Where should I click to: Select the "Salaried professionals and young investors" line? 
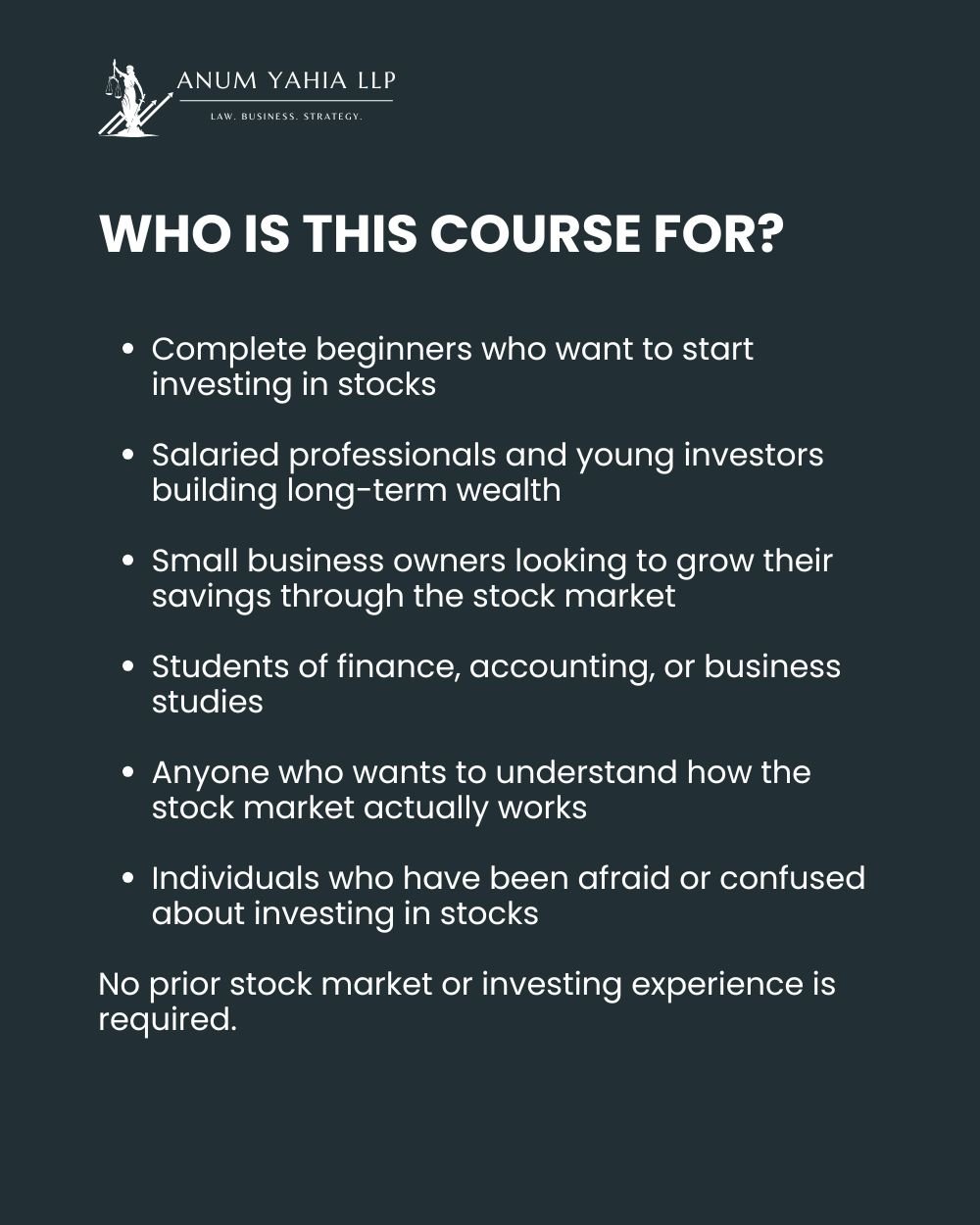pos(487,455)
